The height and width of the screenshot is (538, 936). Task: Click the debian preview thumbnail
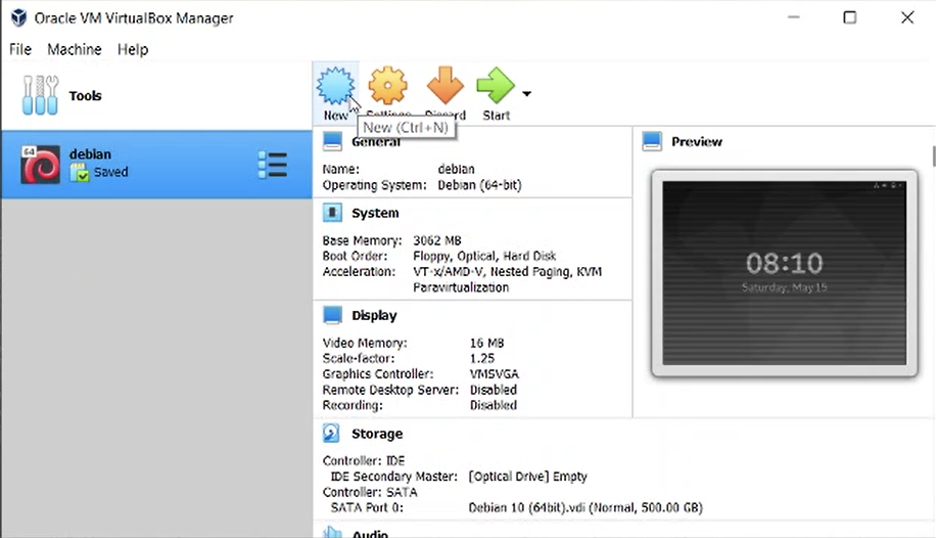pos(784,273)
